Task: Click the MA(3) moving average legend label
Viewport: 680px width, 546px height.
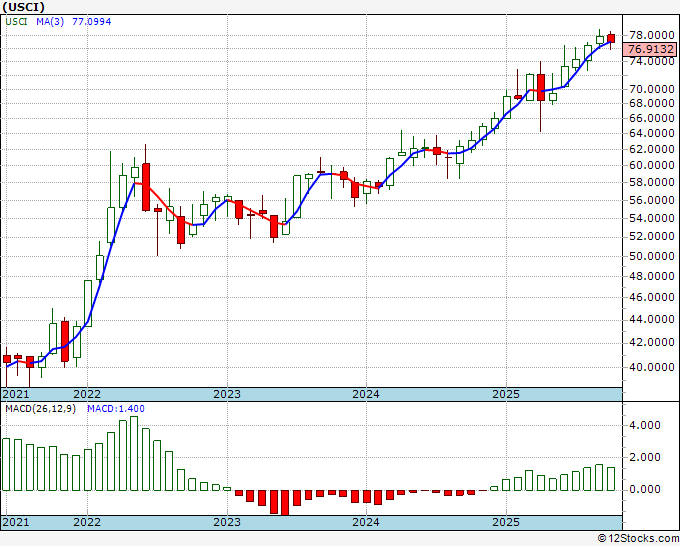Action: pos(50,21)
